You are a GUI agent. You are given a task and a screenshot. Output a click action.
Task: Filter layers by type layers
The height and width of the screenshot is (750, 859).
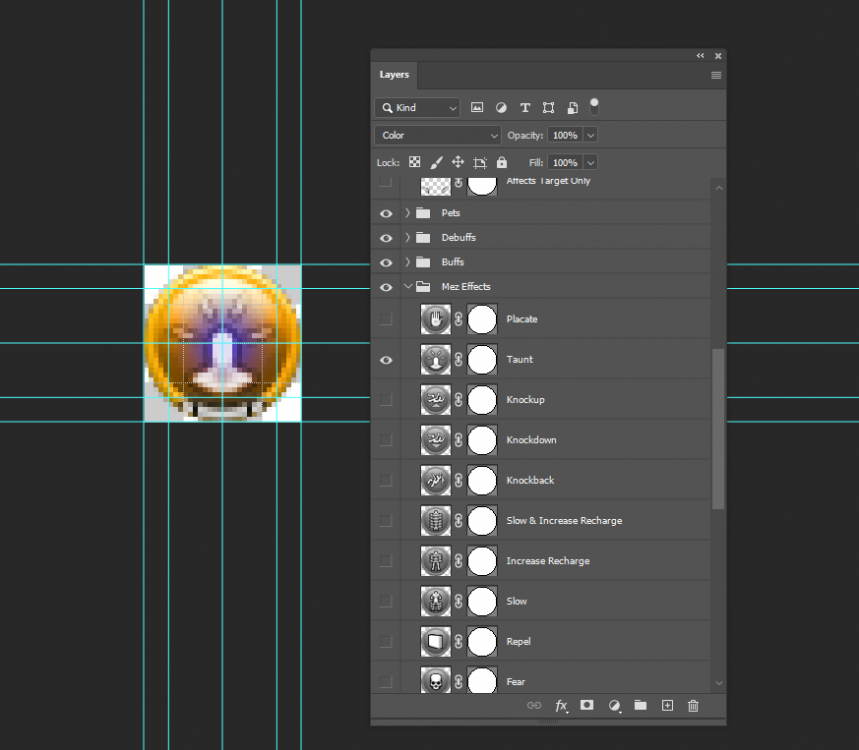[525, 108]
